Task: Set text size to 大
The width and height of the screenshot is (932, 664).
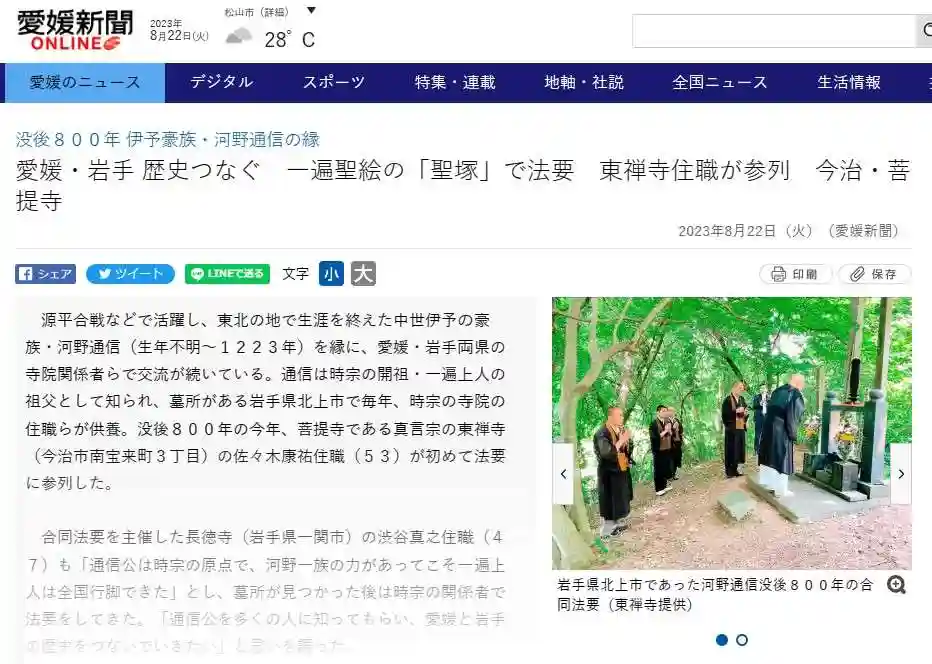Action: 363,273
